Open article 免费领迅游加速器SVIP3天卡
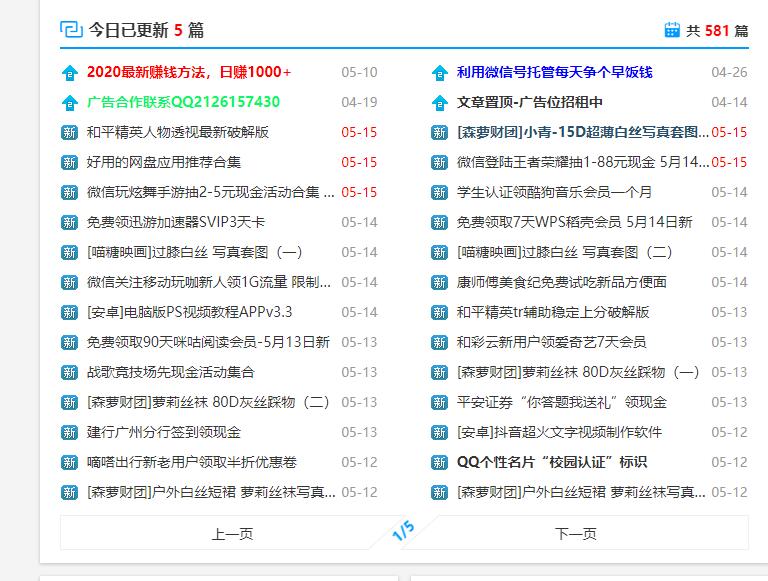 176,222
